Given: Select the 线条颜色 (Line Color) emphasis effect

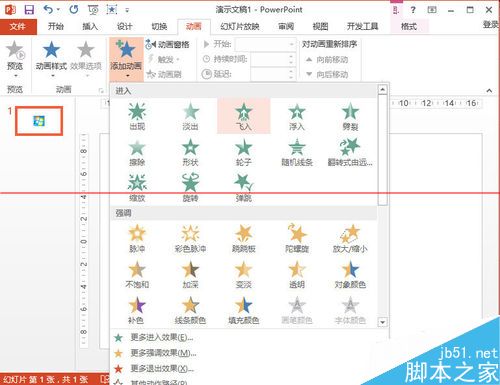Looking at the screenshot, I should pos(190,310).
